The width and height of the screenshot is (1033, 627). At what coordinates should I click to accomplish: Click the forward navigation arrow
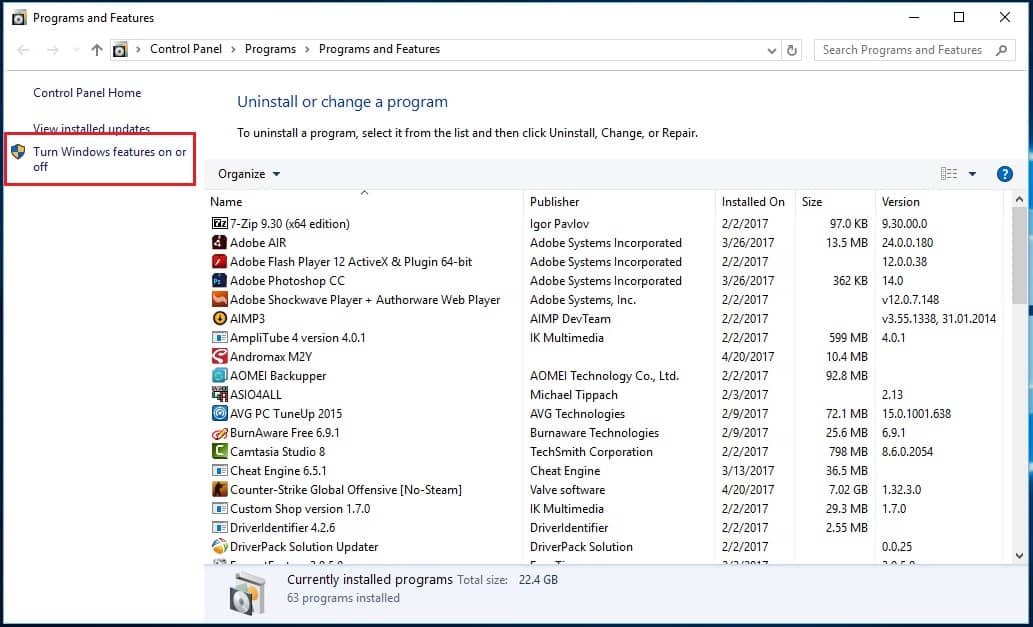[53, 50]
